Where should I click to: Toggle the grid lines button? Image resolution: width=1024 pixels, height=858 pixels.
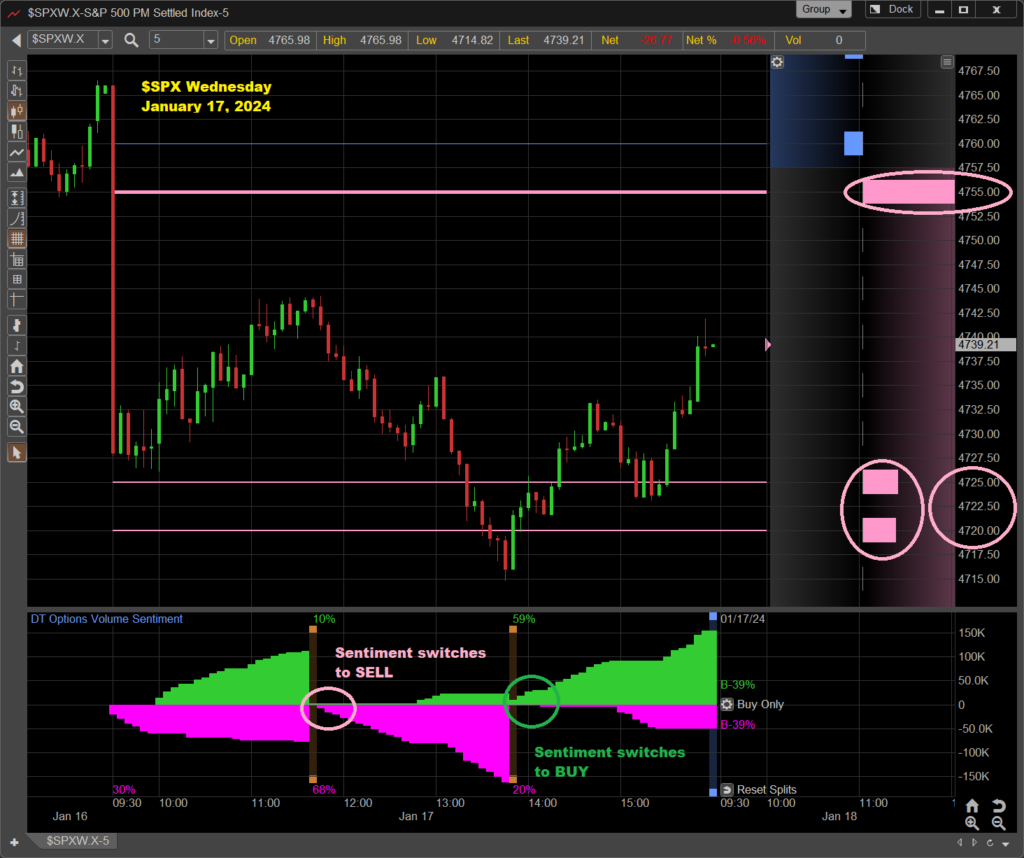coord(16,239)
